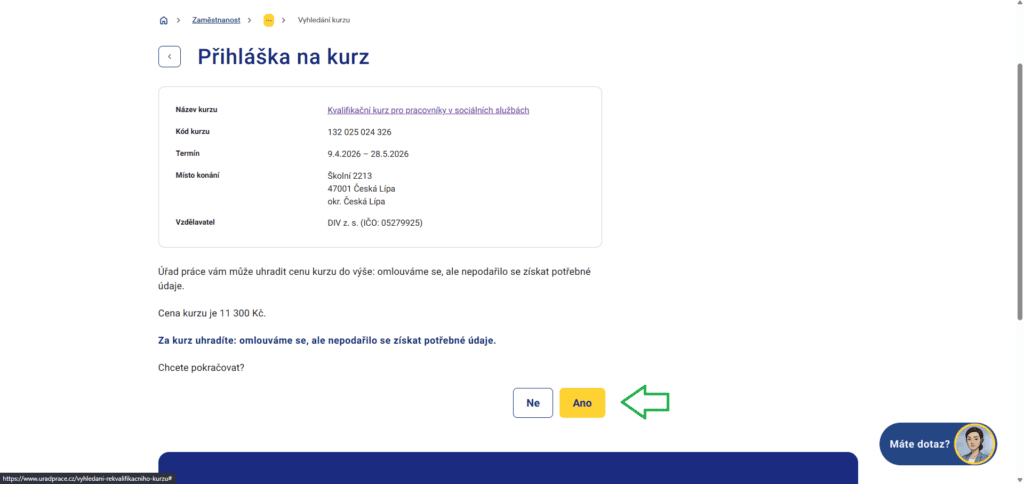Click the Název kurzu label

(x=196, y=109)
